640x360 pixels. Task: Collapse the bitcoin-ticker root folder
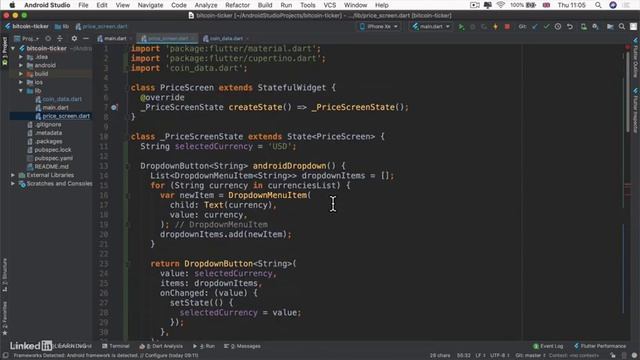tap(13, 48)
